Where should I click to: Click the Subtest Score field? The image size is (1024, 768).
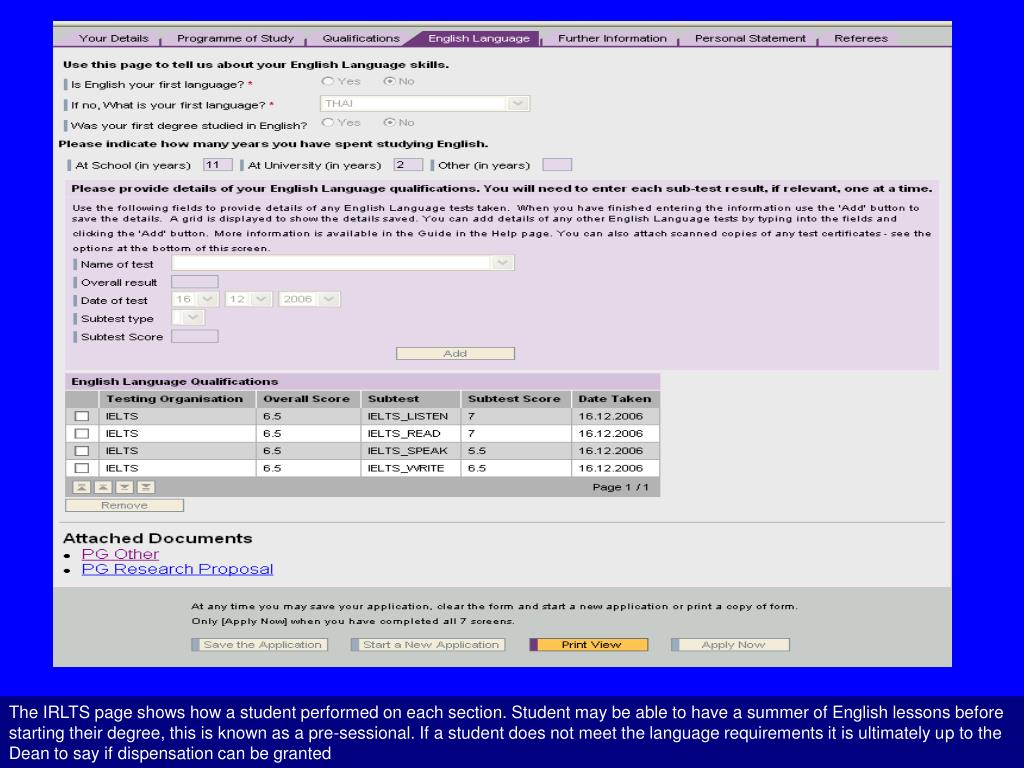[x=195, y=336]
